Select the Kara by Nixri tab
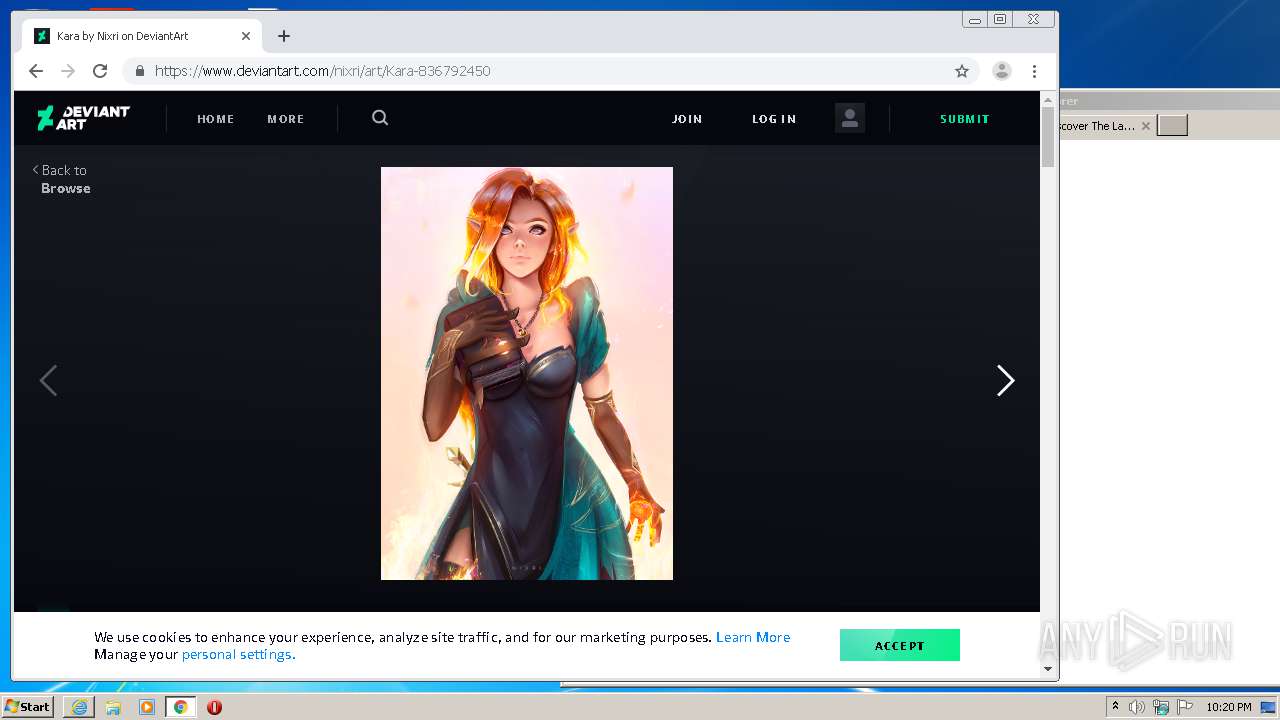This screenshot has height=720, width=1280. tap(143, 36)
